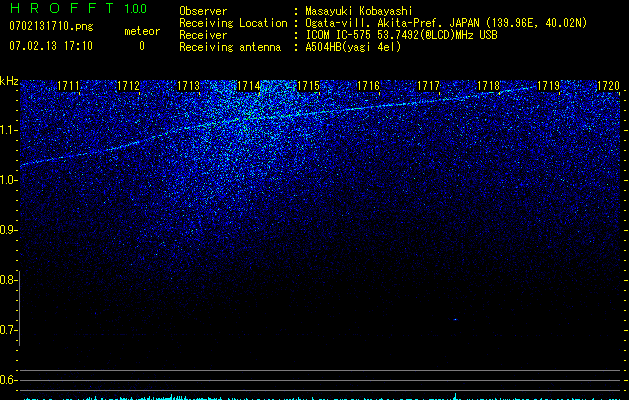
Task: Click time marker 1718
Action: [488, 86]
